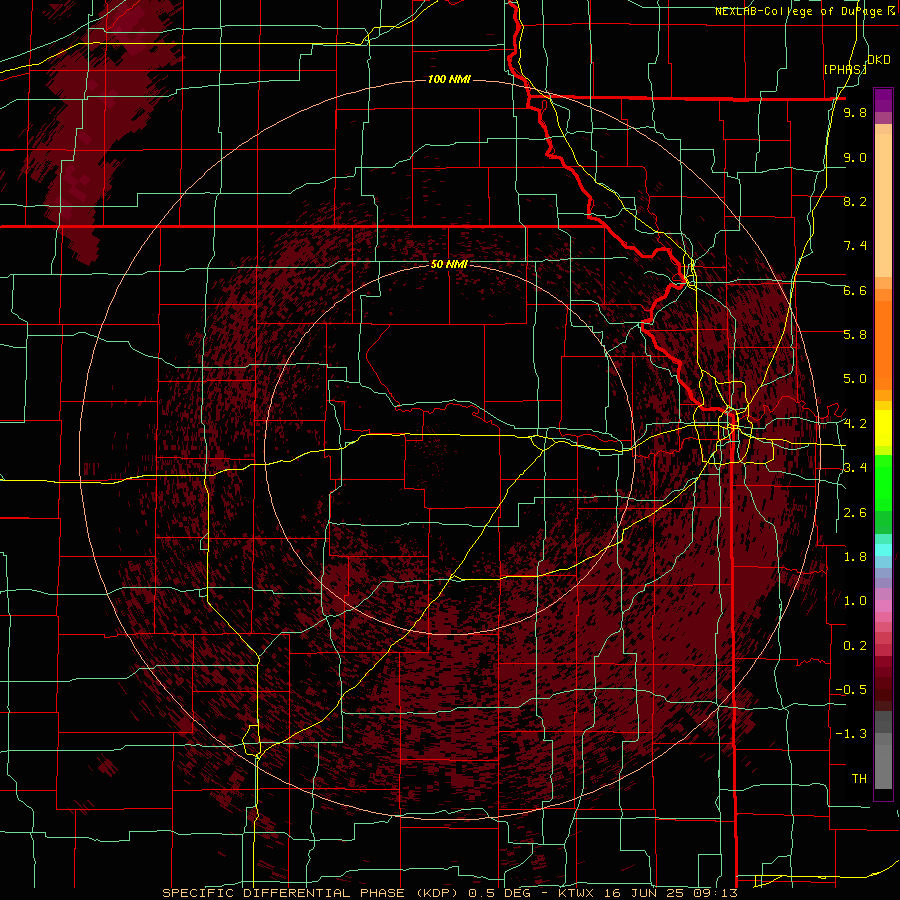900x900 pixels.
Task: Click the 2.6 legend value
Action: [x=855, y=513]
